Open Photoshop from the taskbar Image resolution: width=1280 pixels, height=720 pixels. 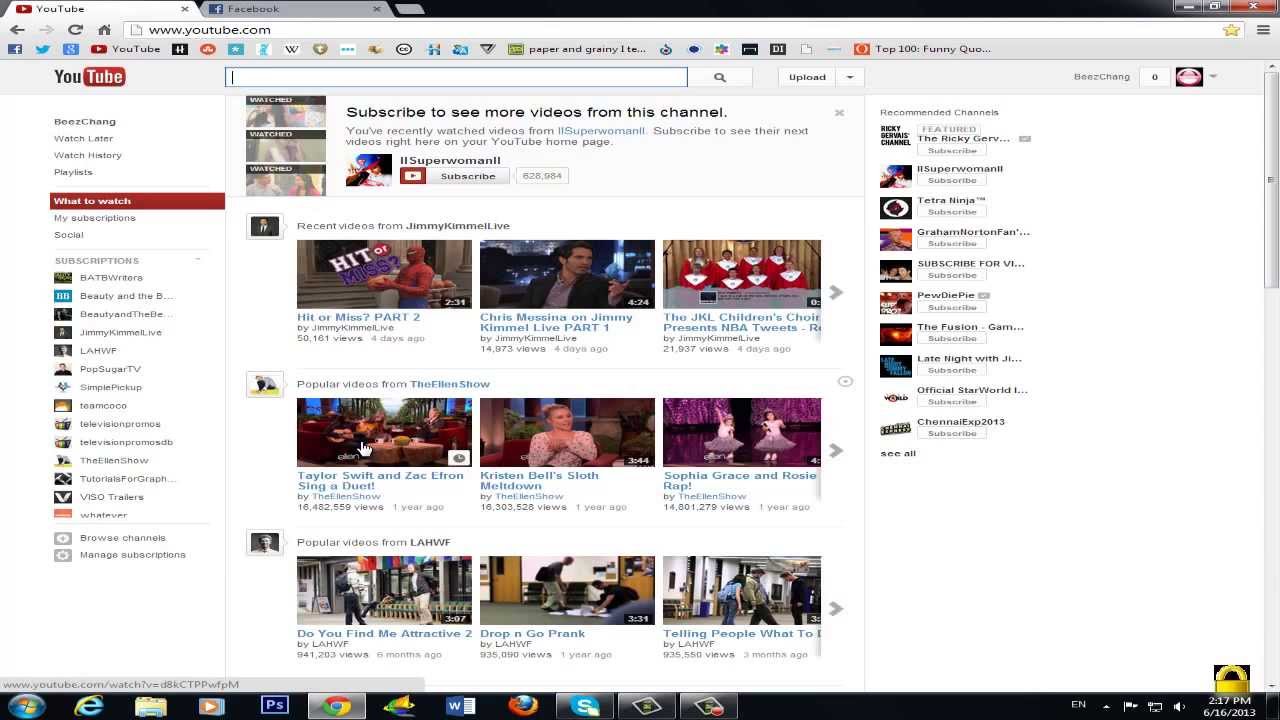pos(274,706)
